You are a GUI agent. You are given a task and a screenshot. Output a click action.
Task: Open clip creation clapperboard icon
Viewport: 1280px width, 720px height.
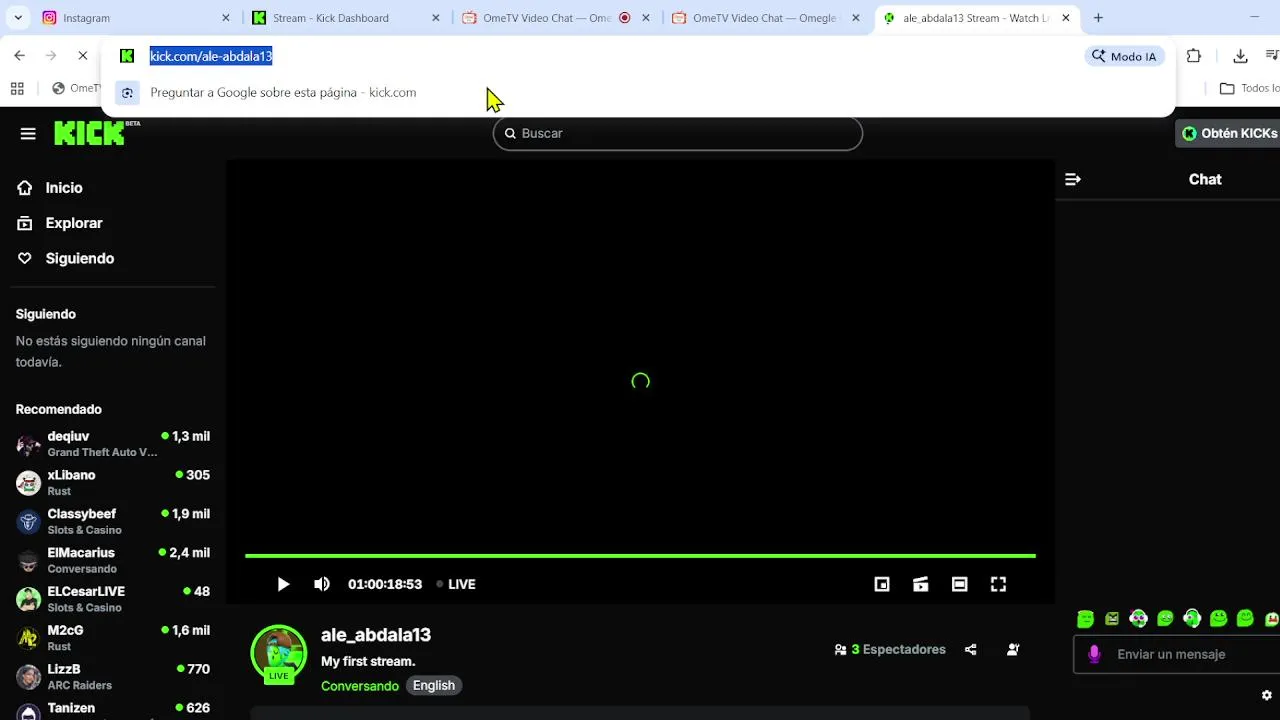[x=921, y=584]
